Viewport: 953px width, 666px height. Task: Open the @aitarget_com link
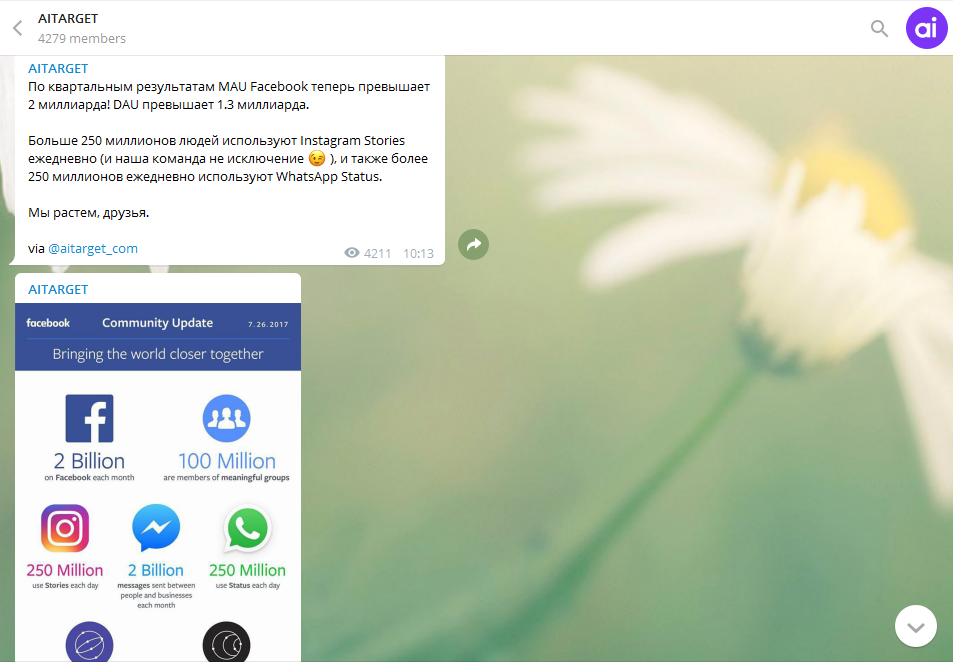(x=93, y=248)
